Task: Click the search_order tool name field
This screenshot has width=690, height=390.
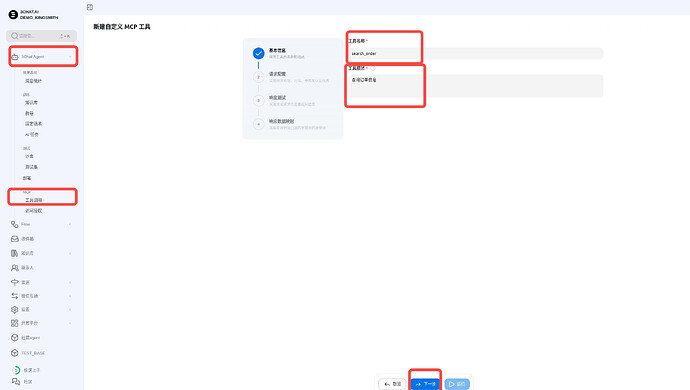Action: (475, 53)
